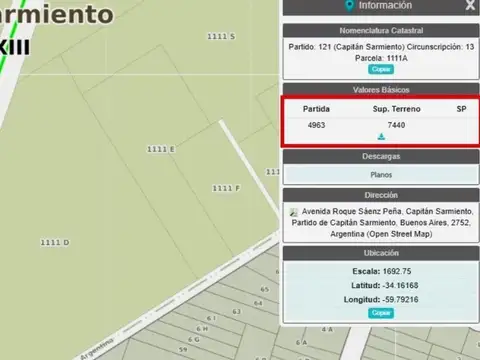This screenshot has width=480, height=360.
Task: Select lot 59 on the map
Action: (x=183, y=350)
